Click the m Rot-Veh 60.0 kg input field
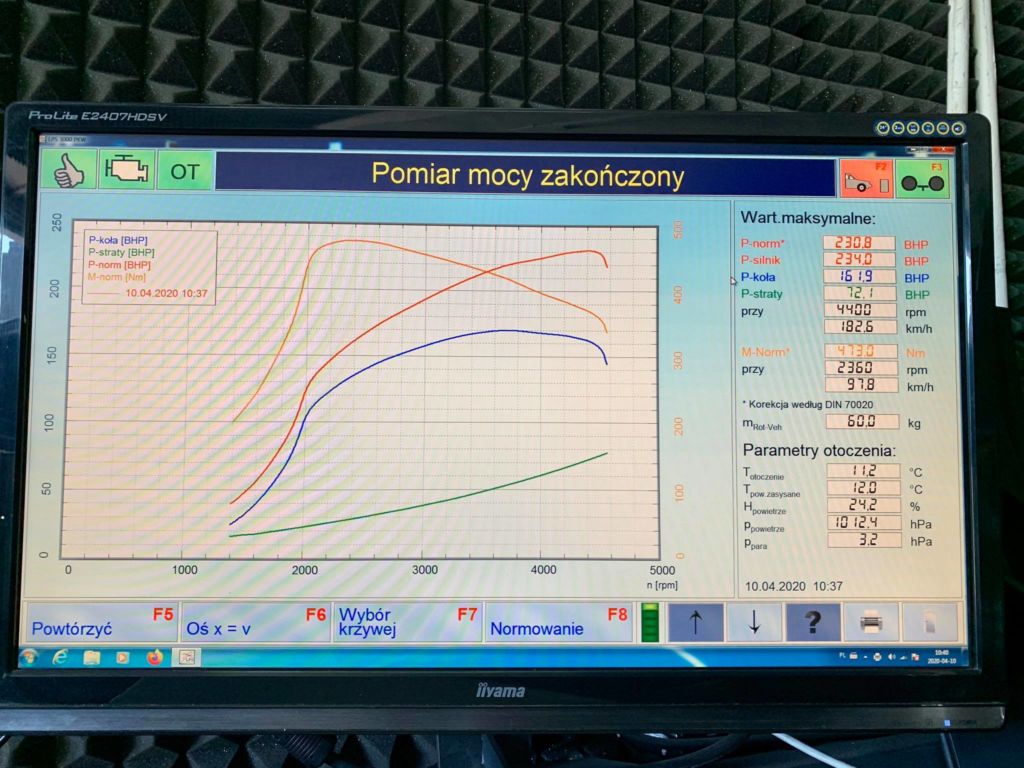Viewport: 1024px width, 768px height. [864, 421]
